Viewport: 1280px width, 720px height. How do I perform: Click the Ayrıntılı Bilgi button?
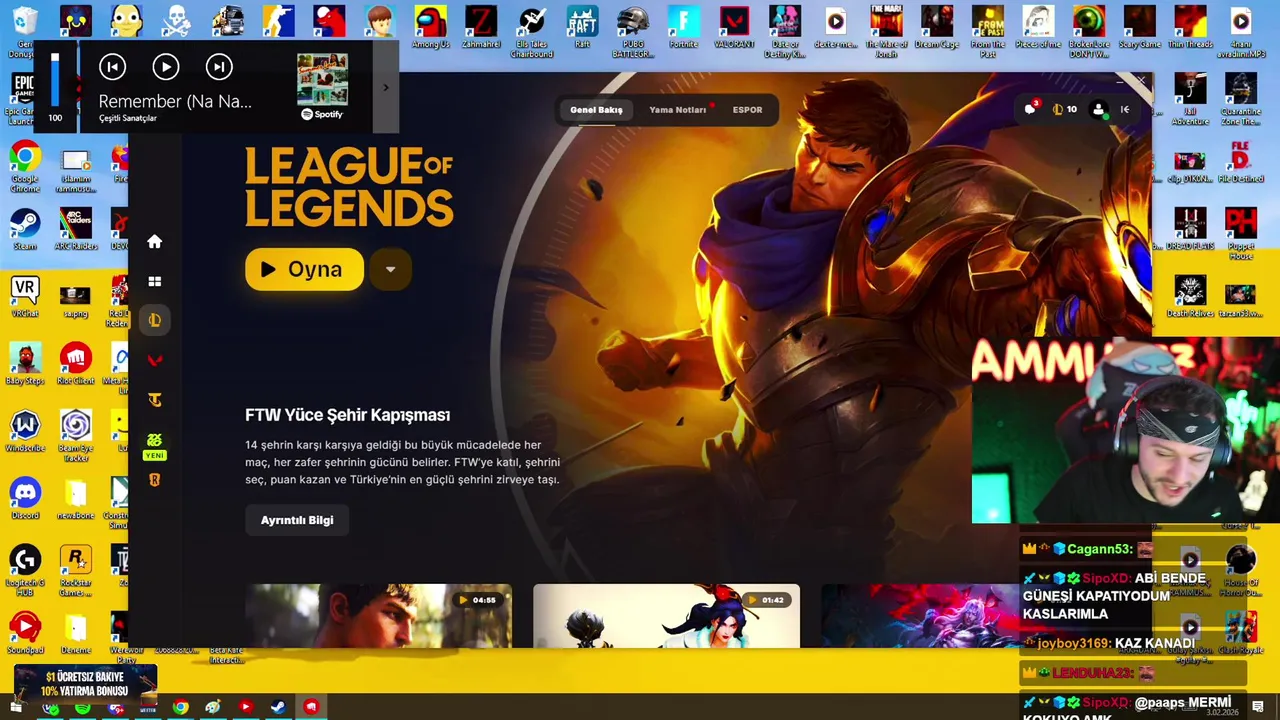297,520
